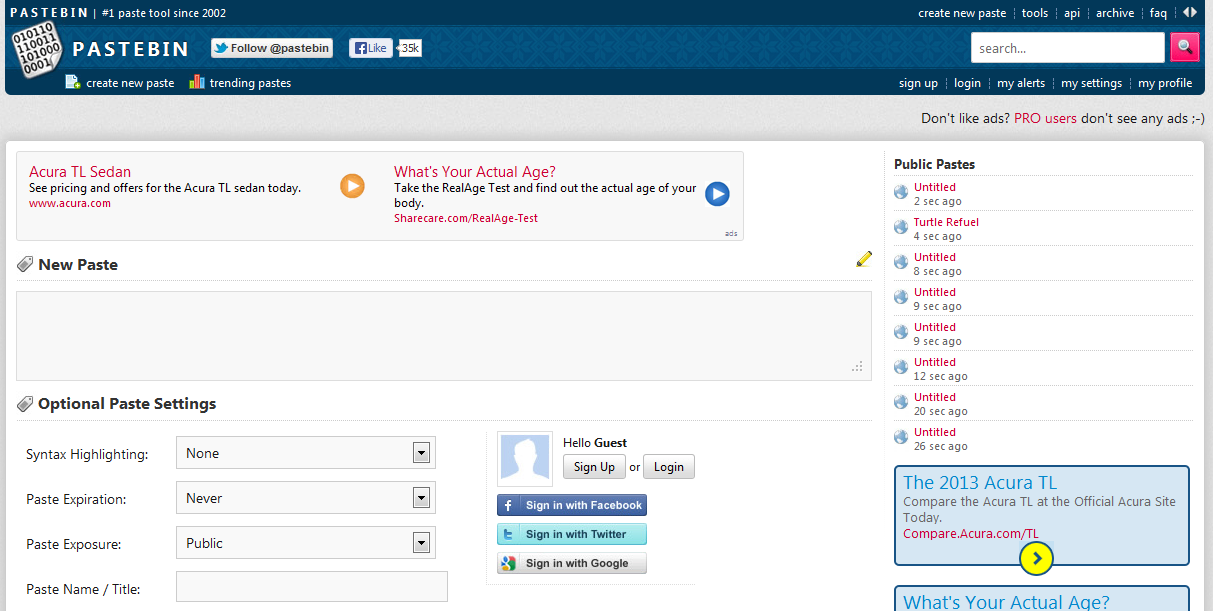Viewport: 1213px width, 611px height.
Task: Click the Acura TL Sedan ad title
Action: (80, 172)
